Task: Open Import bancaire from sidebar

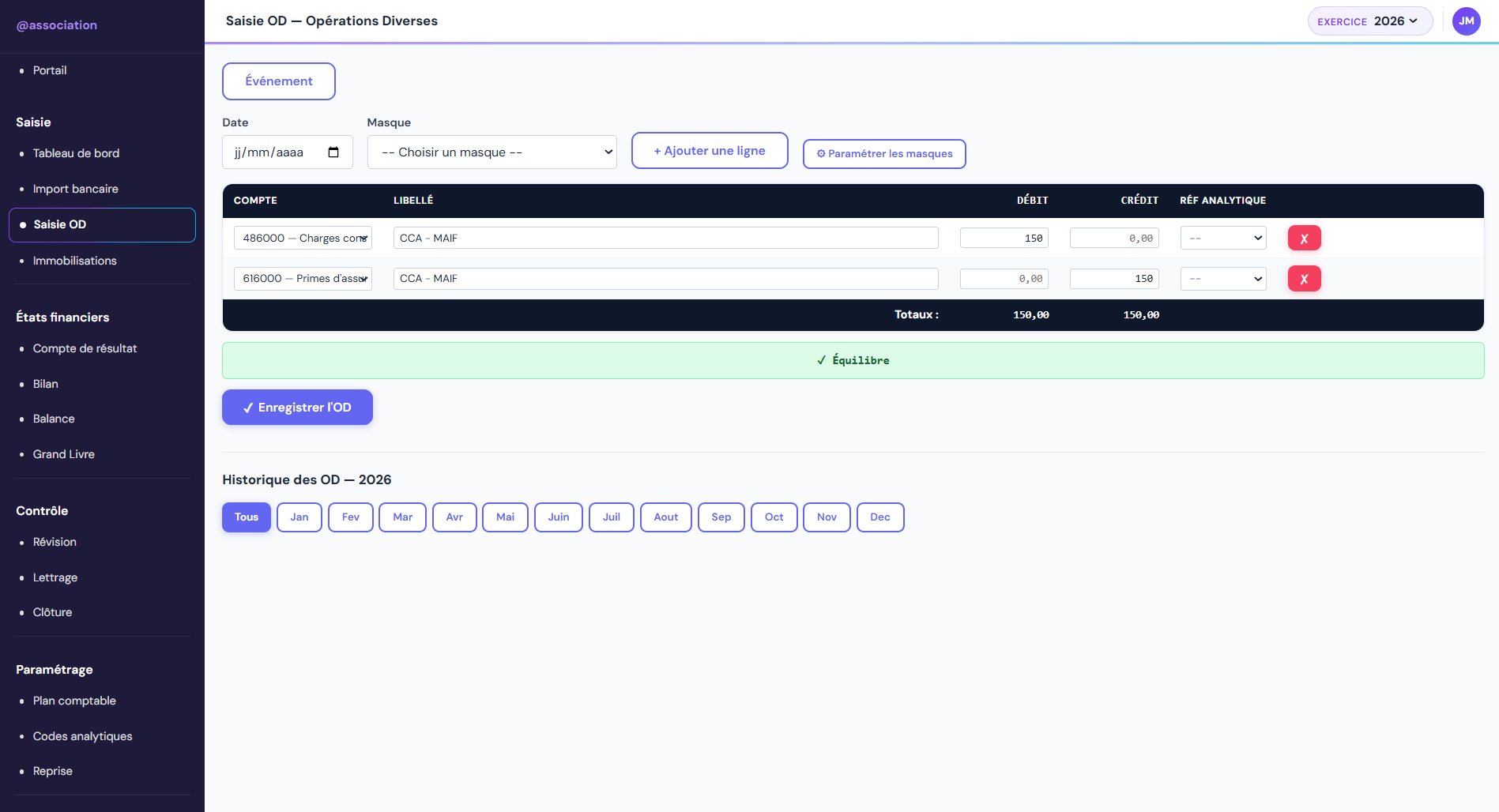Action: click(75, 189)
